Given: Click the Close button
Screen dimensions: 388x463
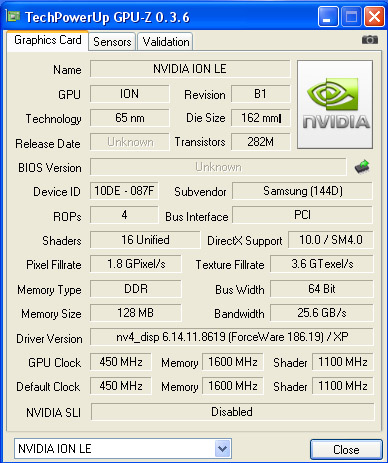Looking at the screenshot, I should (346, 450).
